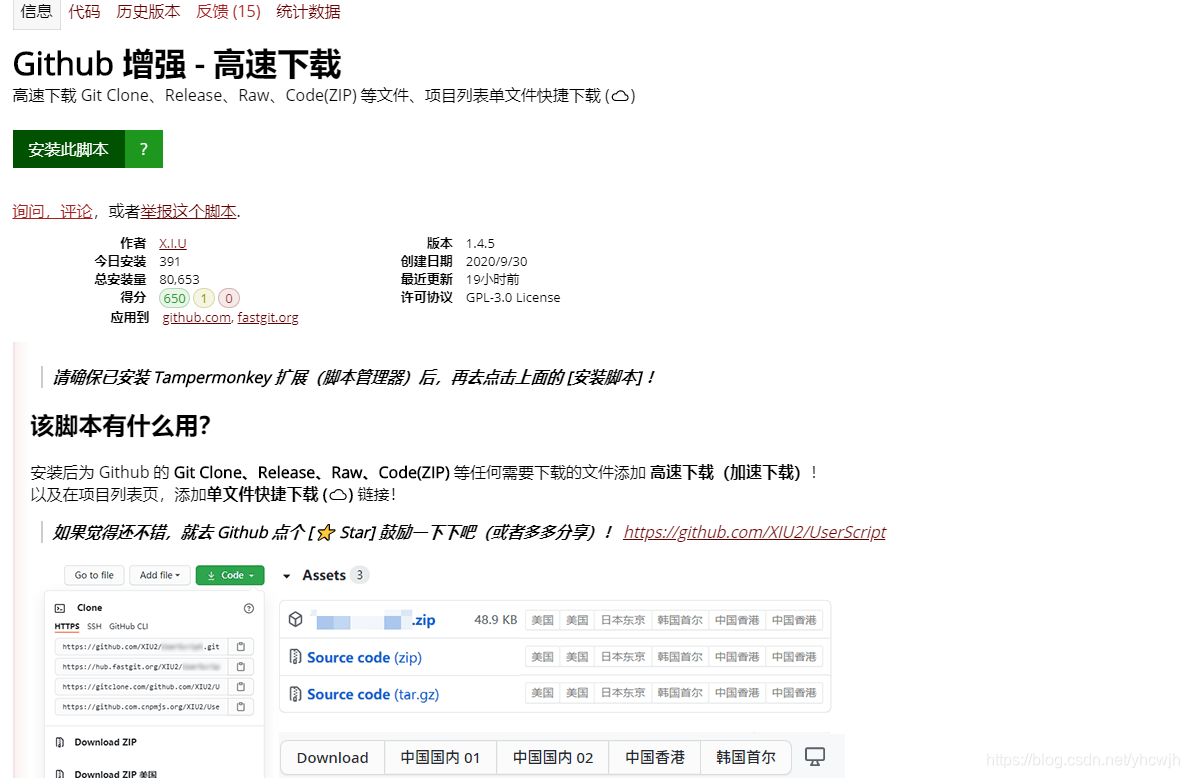Click the gitclone.com URL field

point(141,686)
